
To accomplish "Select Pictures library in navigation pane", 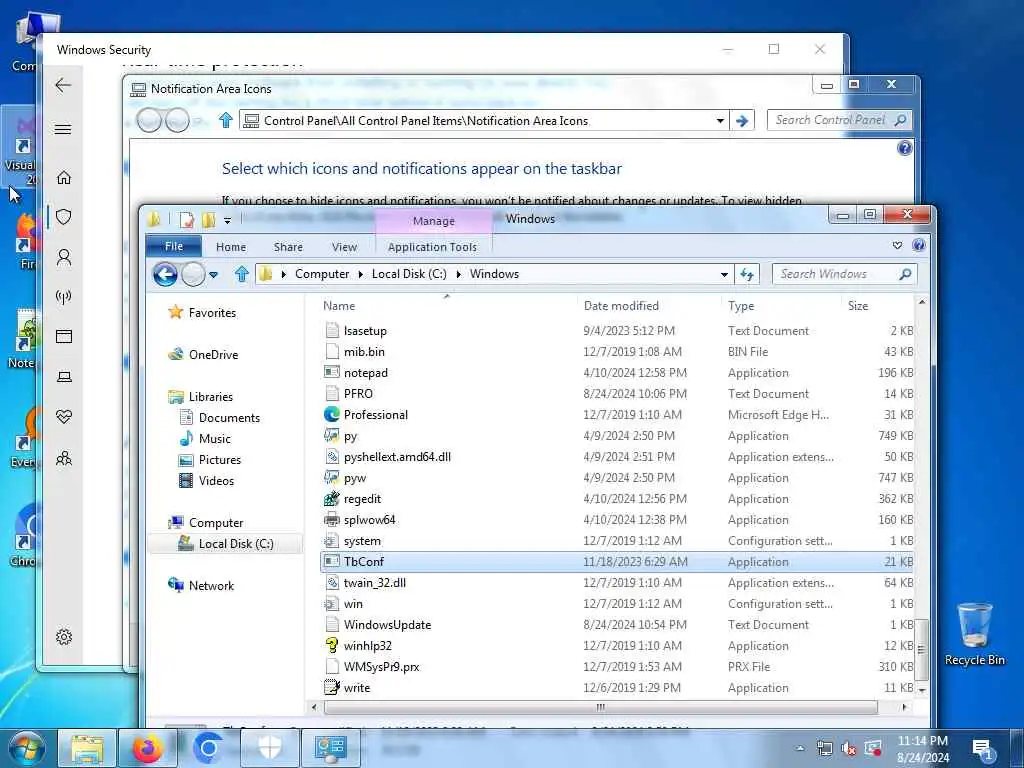I will [219, 460].
